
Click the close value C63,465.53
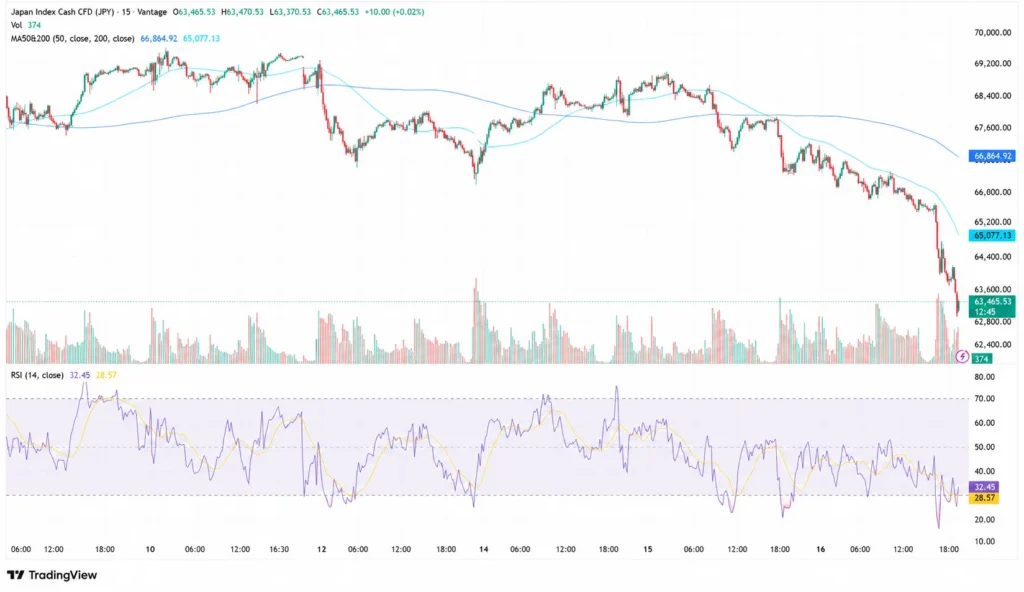338,12
